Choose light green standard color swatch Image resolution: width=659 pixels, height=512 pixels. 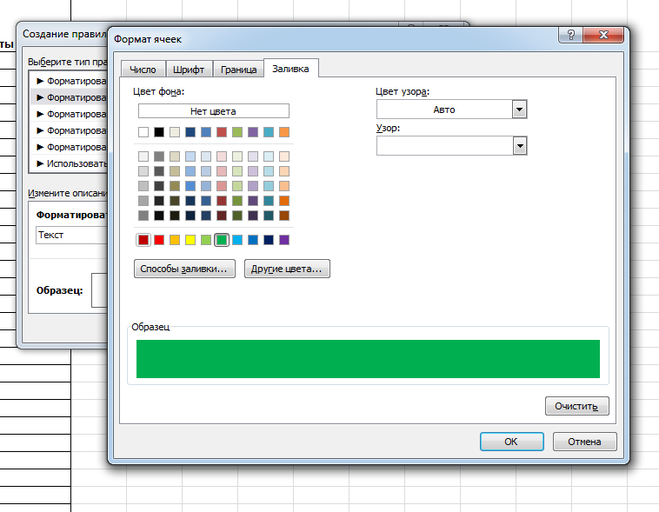click(206, 240)
